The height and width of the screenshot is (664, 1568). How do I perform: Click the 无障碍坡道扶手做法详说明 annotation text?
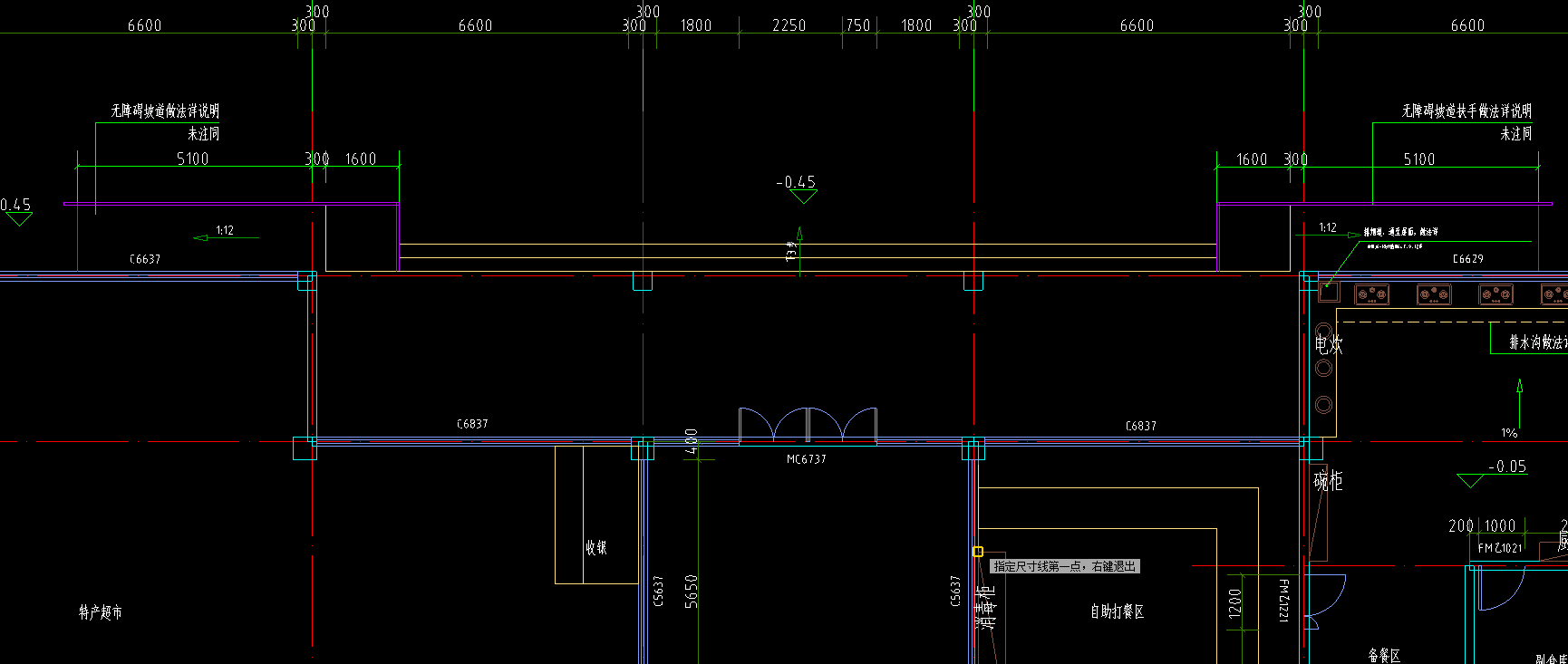pos(1466,111)
